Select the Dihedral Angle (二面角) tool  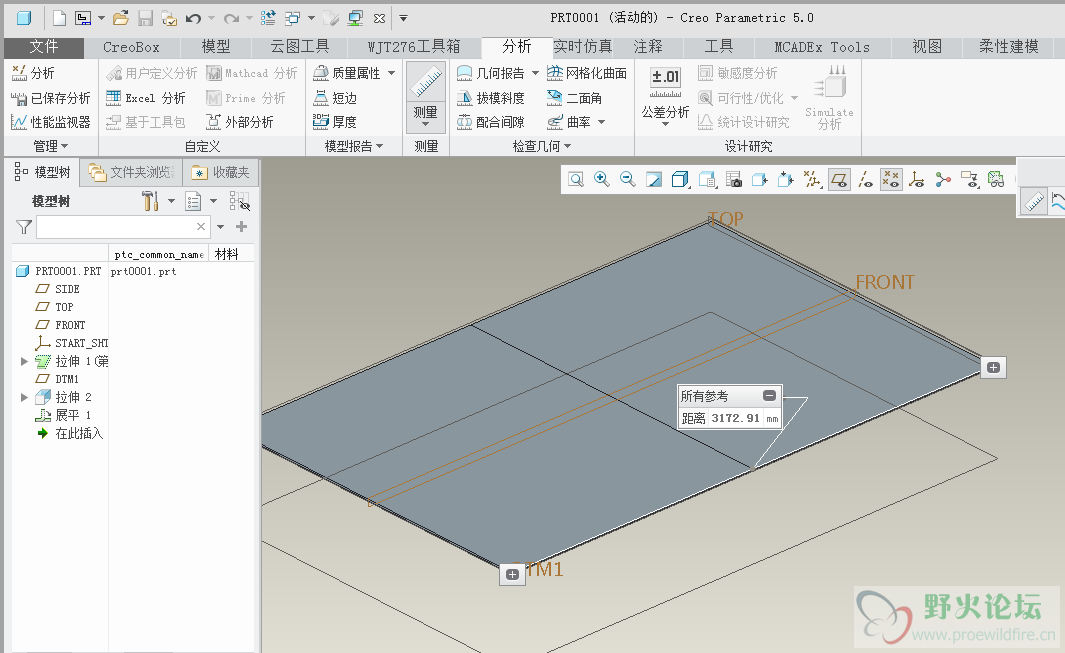click(574, 98)
